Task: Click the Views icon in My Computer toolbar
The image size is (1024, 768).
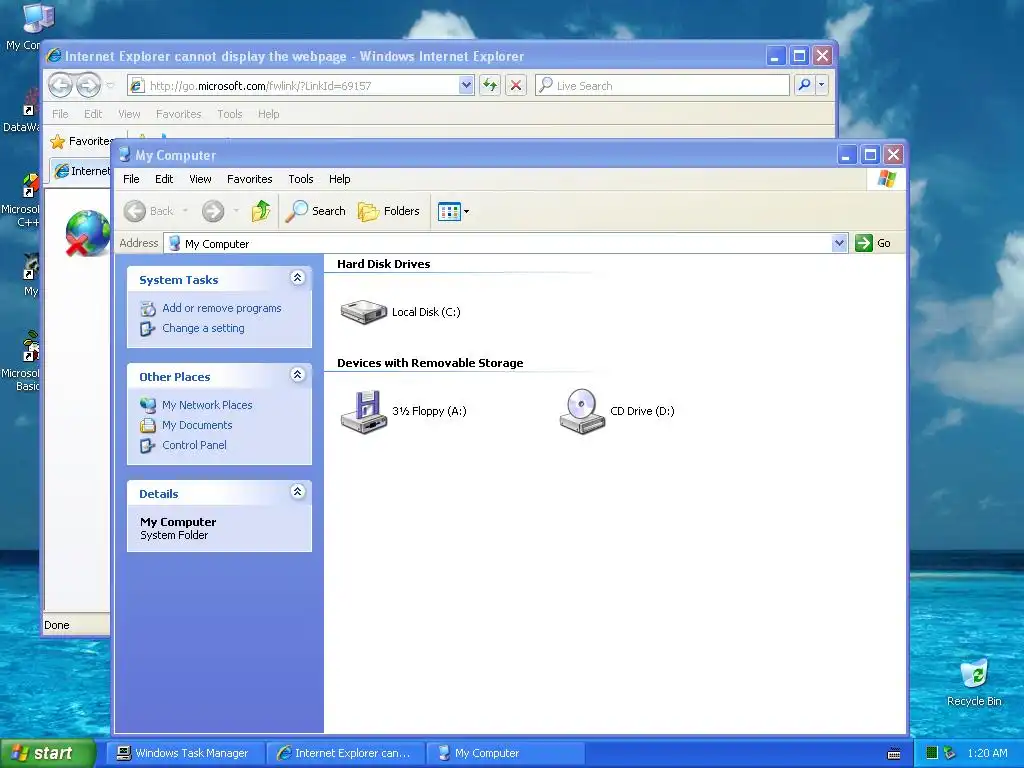Action: click(x=449, y=212)
